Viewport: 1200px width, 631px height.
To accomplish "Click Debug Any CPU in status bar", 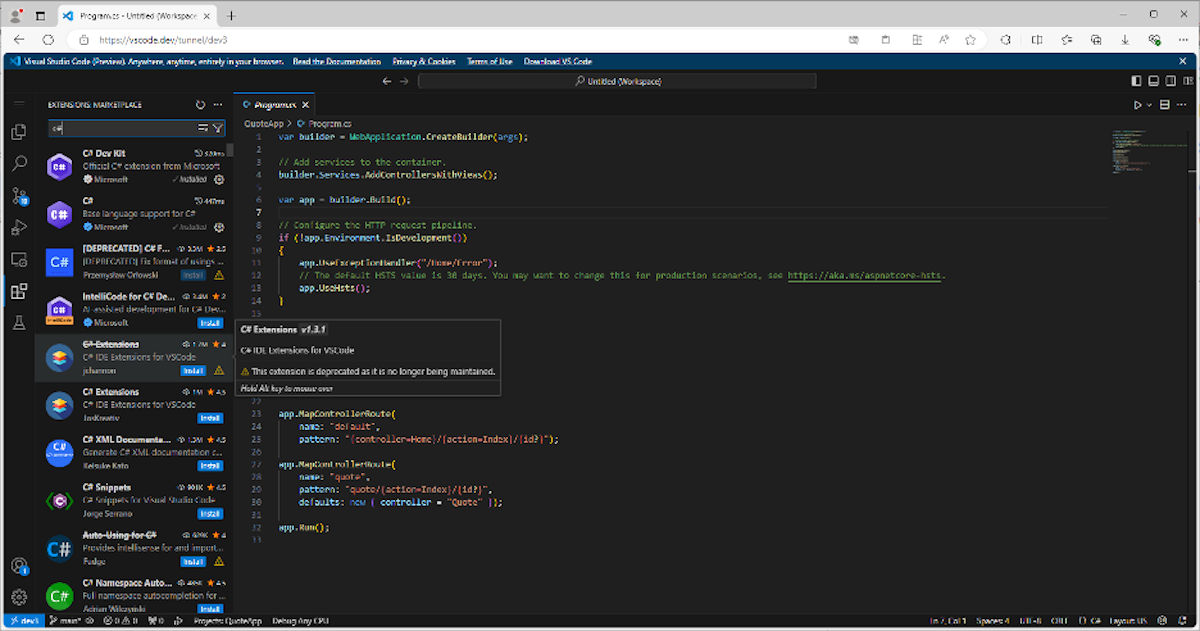I will pyautogui.click(x=301, y=621).
